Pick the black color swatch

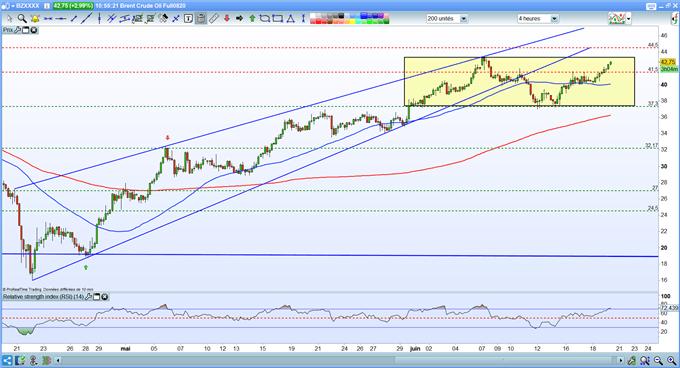(x=341, y=16)
